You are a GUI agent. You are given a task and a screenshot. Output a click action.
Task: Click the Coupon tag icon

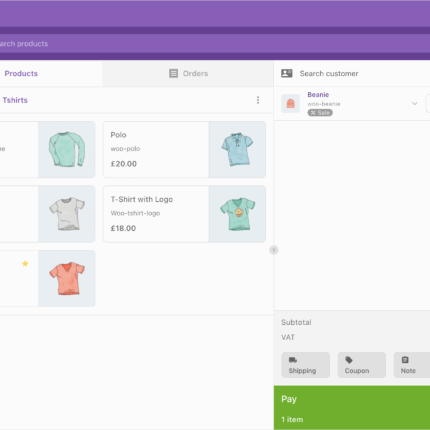pyautogui.click(x=349, y=360)
